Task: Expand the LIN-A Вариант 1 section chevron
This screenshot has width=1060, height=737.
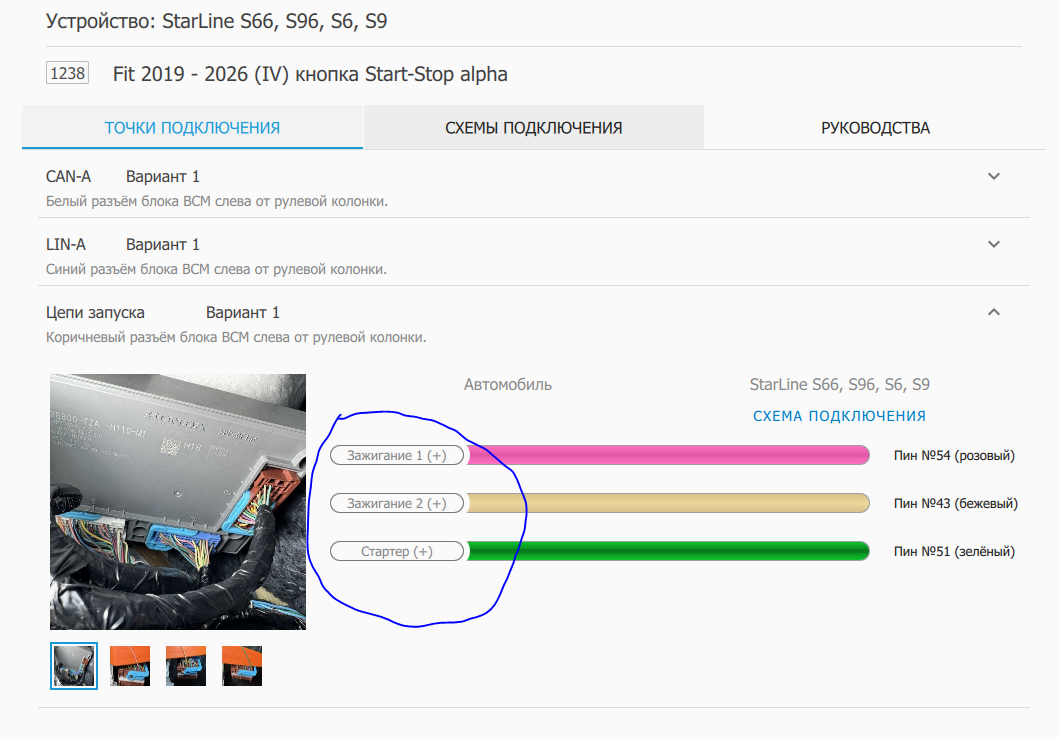Action: click(x=994, y=244)
